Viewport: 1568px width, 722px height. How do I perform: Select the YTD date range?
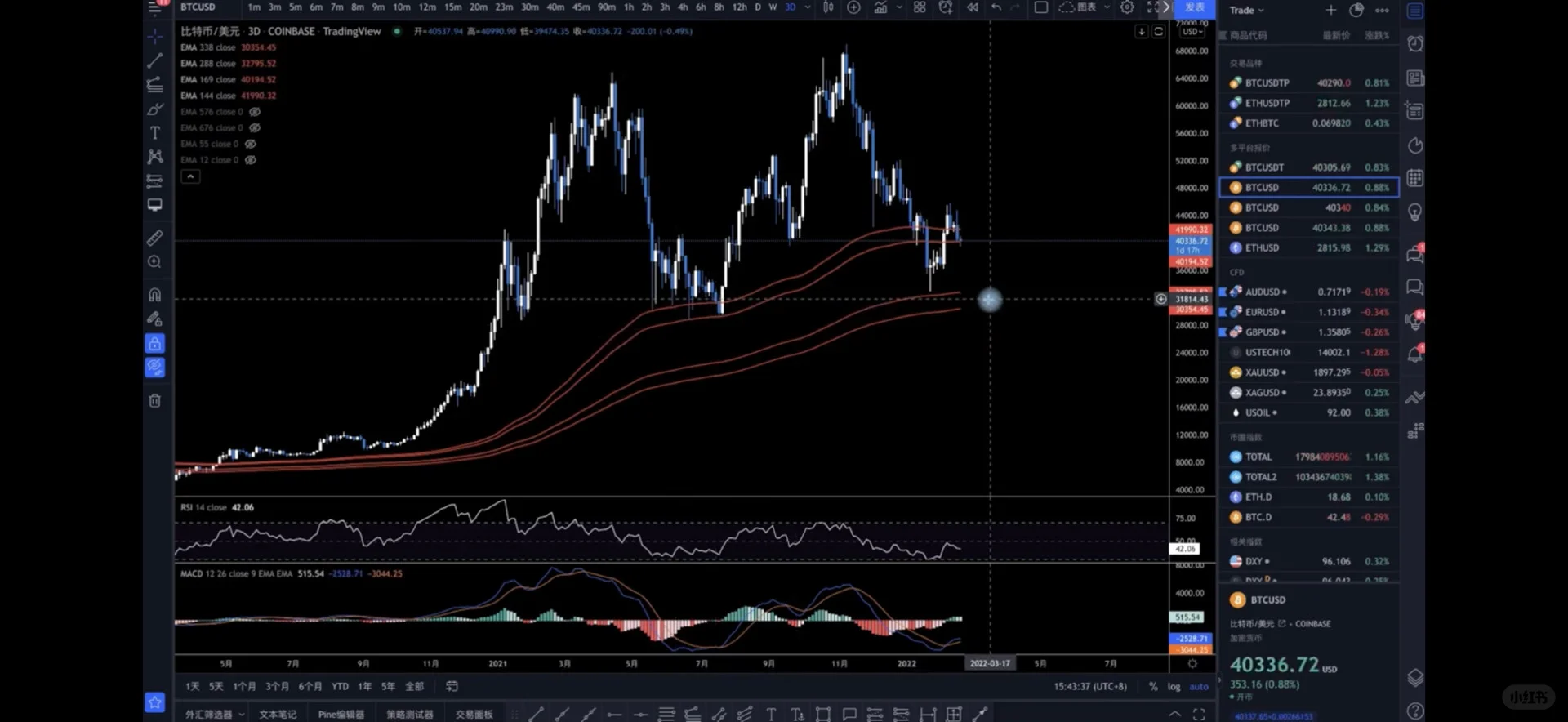340,687
